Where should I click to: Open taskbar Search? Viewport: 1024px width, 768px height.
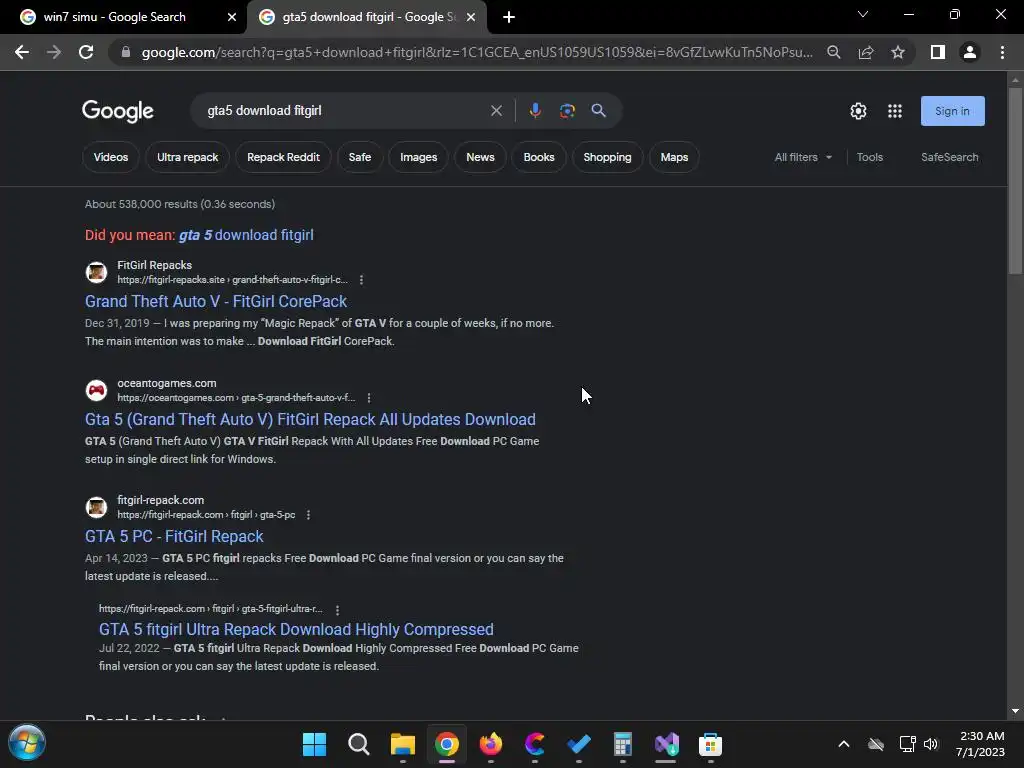359,744
